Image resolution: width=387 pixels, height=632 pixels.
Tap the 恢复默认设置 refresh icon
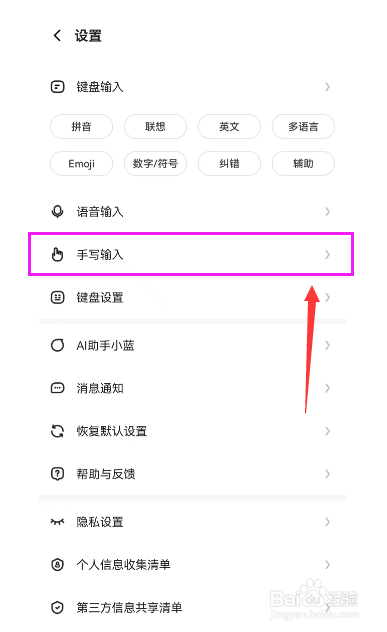pos(57,431)
